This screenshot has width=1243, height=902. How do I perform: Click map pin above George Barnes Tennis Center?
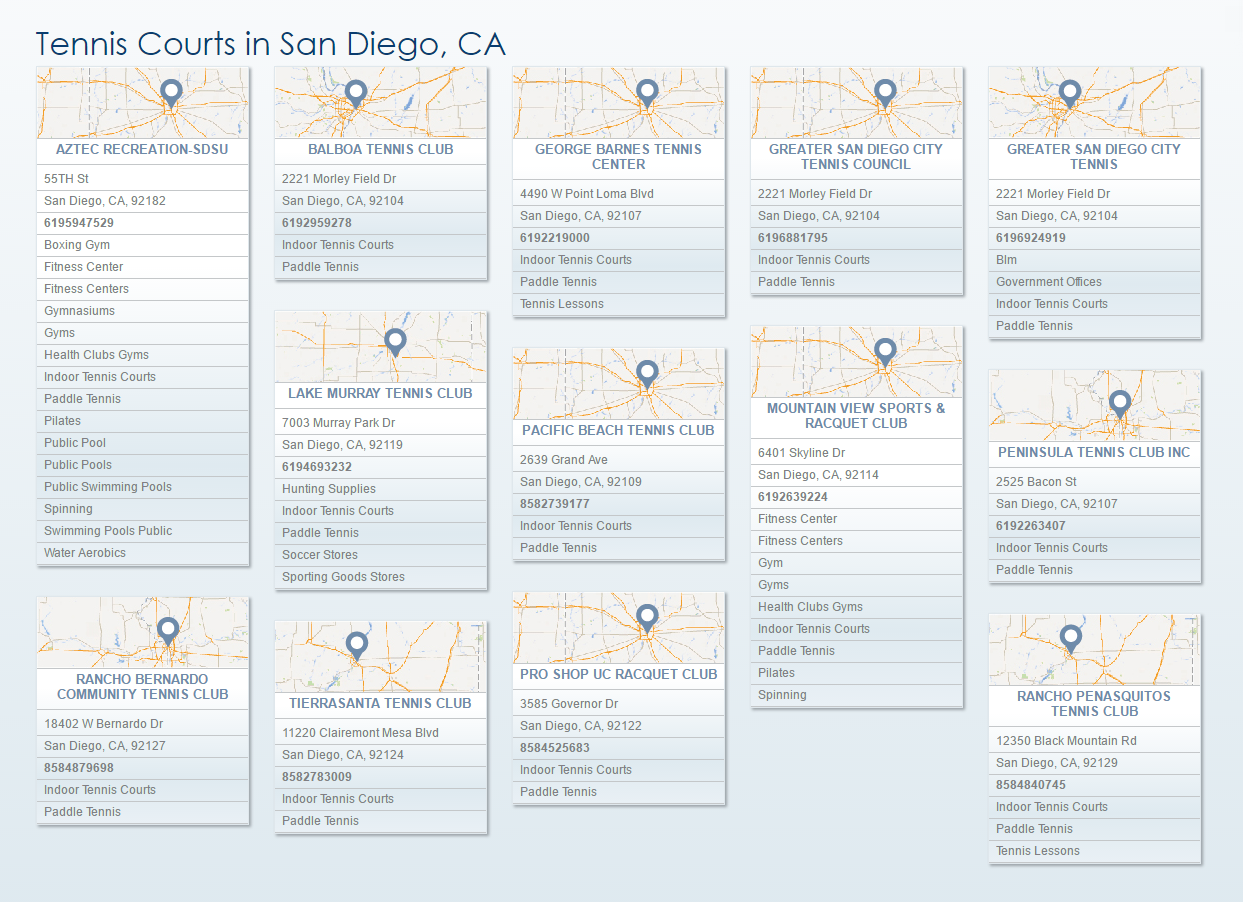tap(647, 93)
